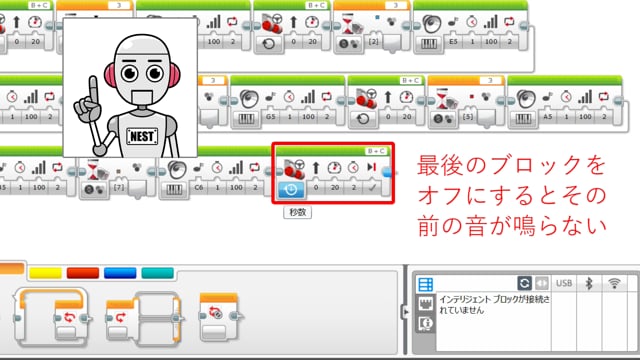Screen dimensions: 640x360
Task: Edit the E5 note field
Action: coord(453,42)
